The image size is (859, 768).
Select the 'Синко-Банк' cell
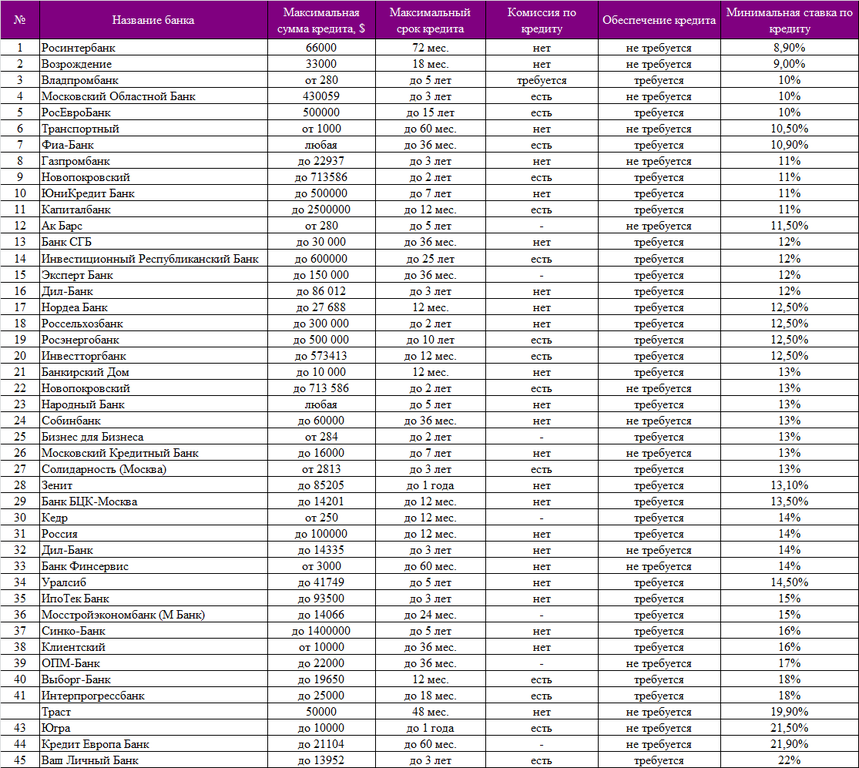click(x=153, y=631)
